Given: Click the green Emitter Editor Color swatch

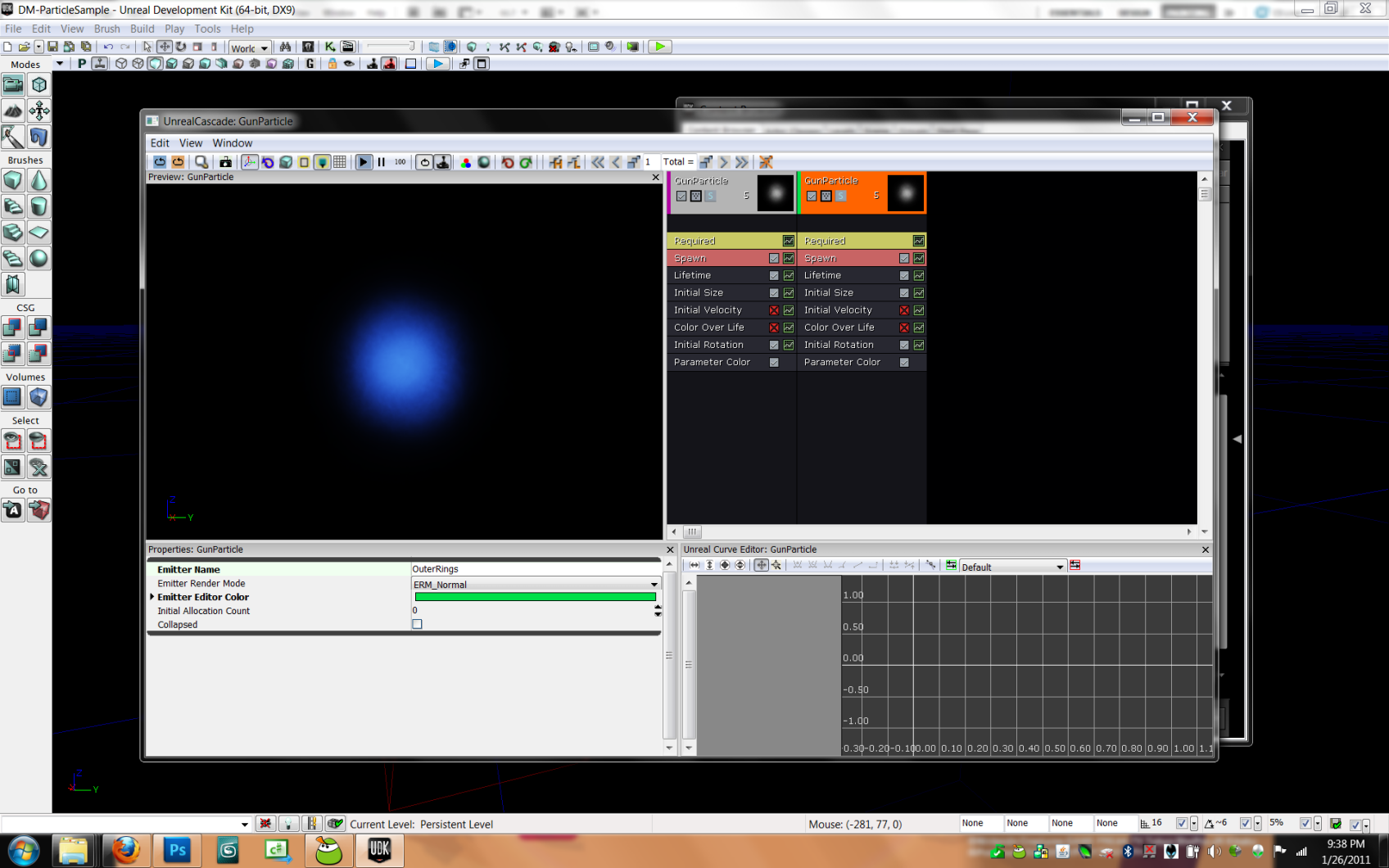Looking at the screenshot, I should (535, 597).
